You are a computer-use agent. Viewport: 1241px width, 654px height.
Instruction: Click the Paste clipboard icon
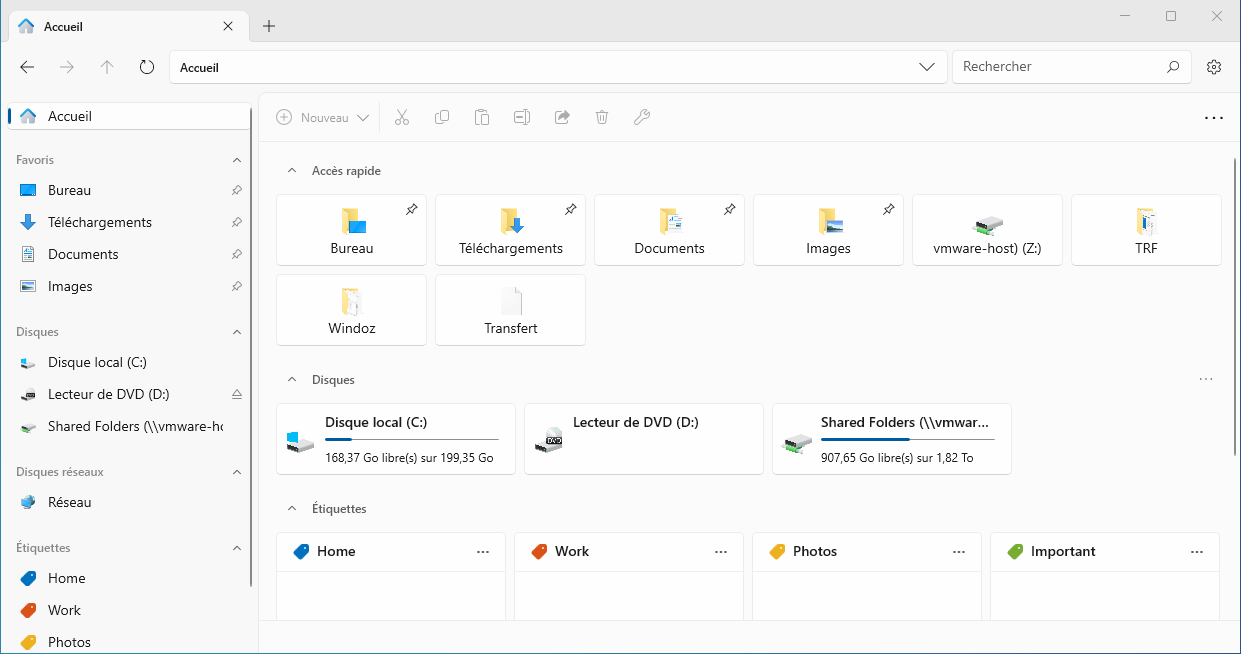482,118
